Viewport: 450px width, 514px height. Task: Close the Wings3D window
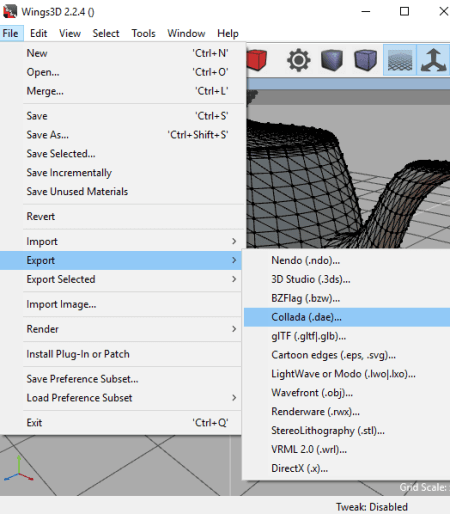[443, 12]
